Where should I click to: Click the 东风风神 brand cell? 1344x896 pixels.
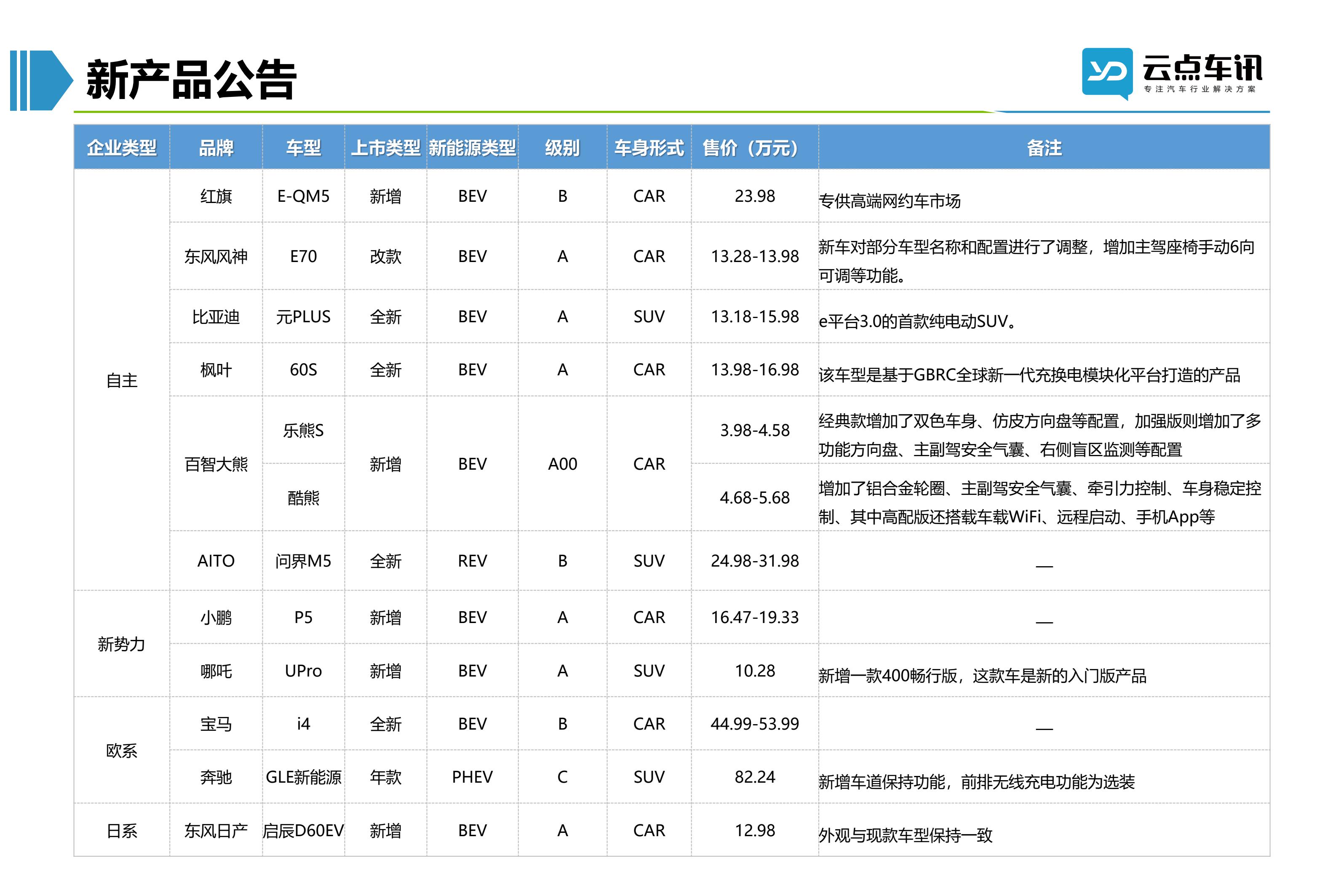(x=216, y=256)
